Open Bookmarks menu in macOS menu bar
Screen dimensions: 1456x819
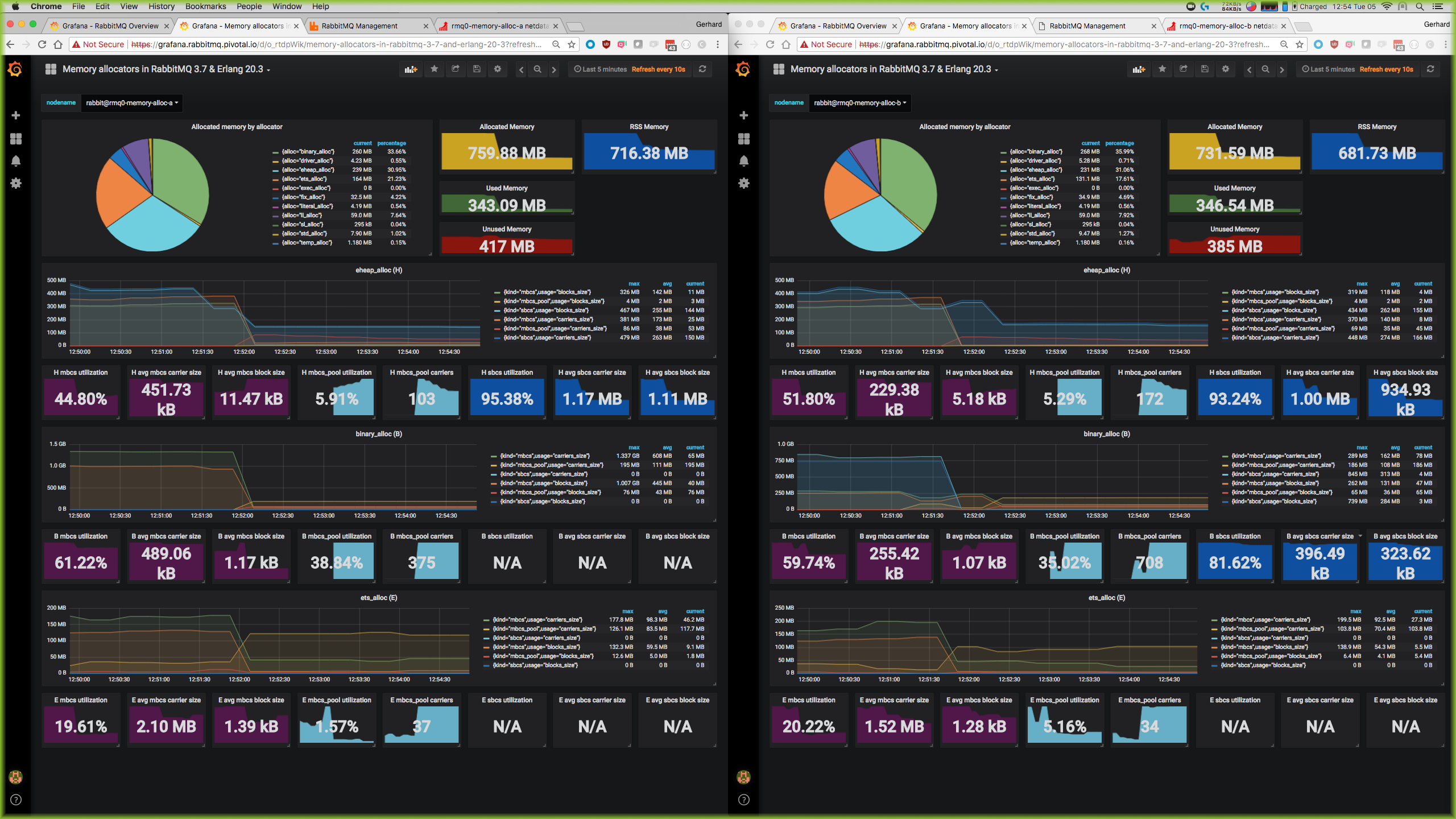click(205, 6)
